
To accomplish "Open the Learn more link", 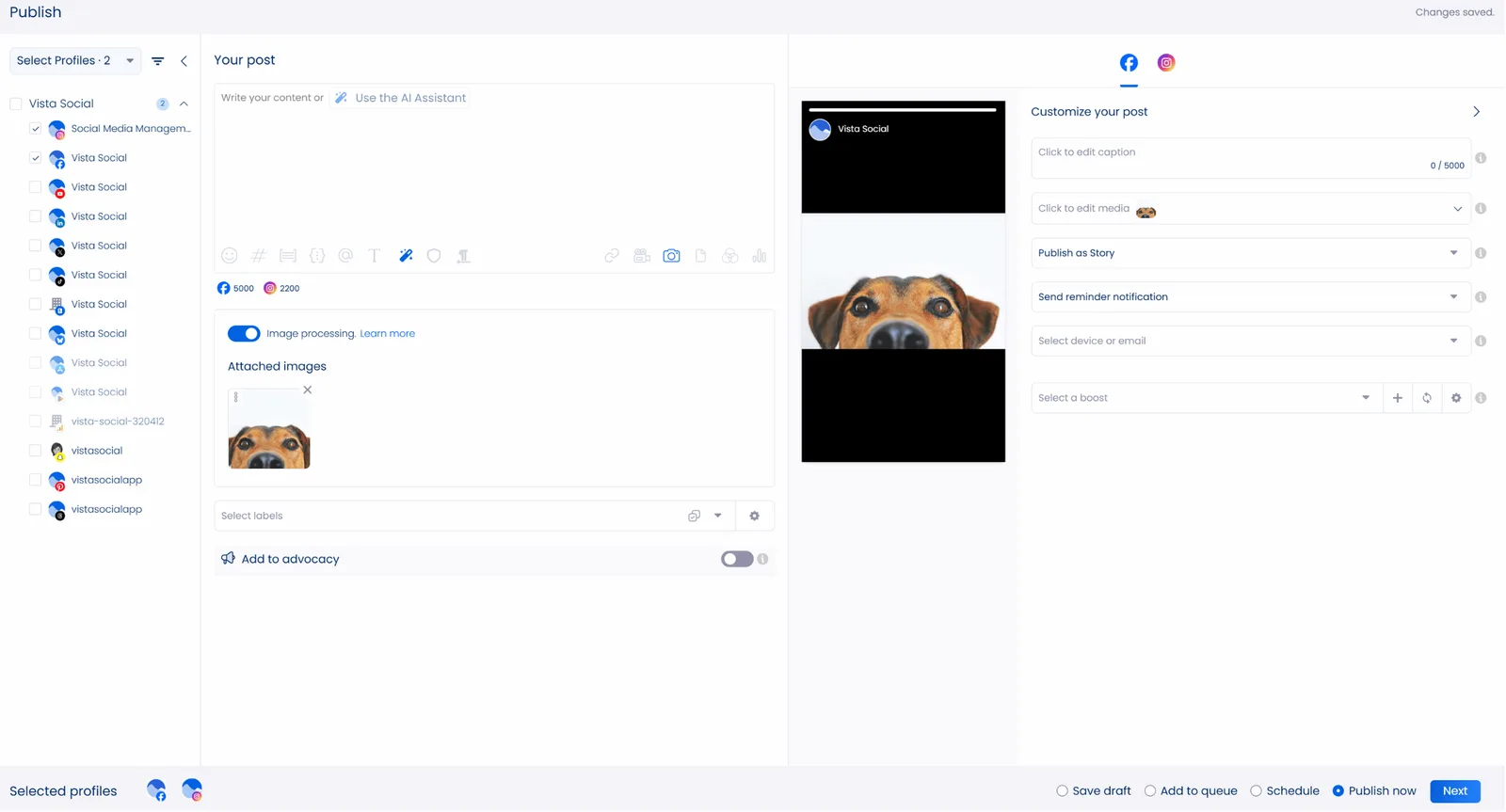I will pyautogui.click(x=387, y=334).
